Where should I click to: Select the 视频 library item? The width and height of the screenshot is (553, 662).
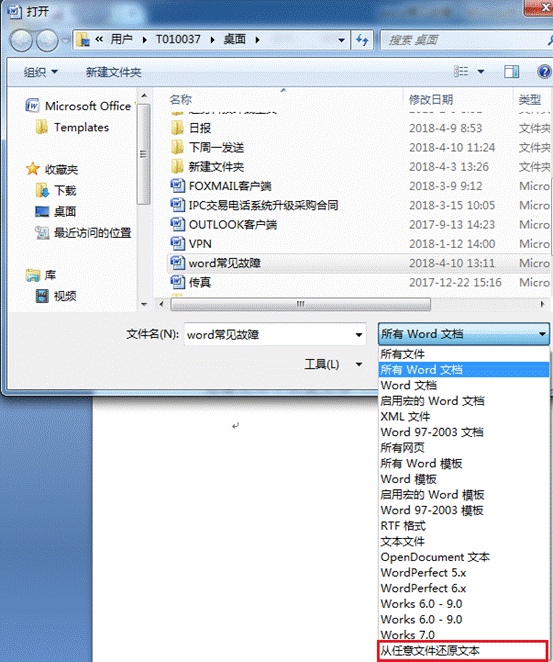click(56, 296)
